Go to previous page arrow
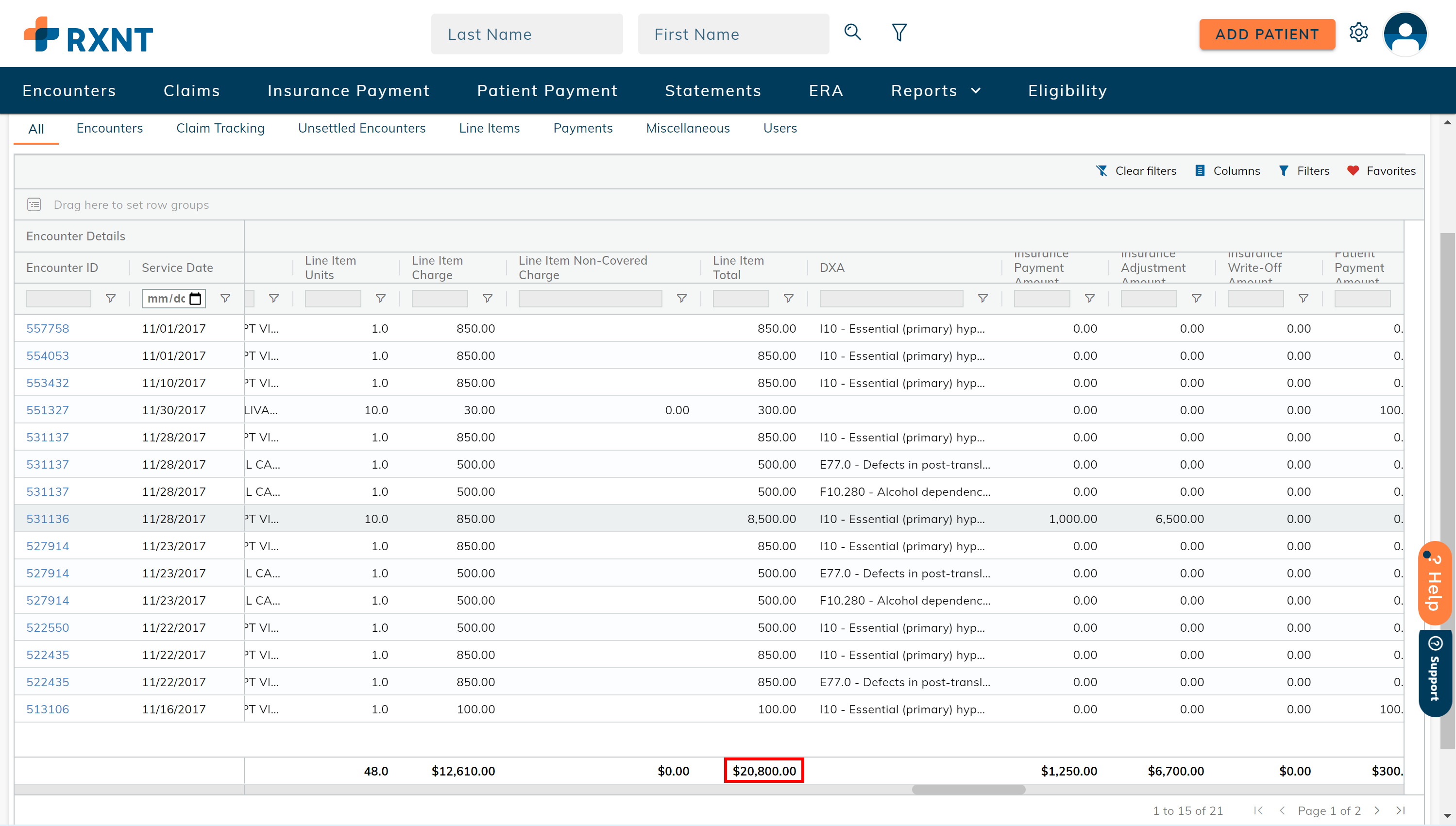Screen dimensions: 1456x826 [1283, 810]
